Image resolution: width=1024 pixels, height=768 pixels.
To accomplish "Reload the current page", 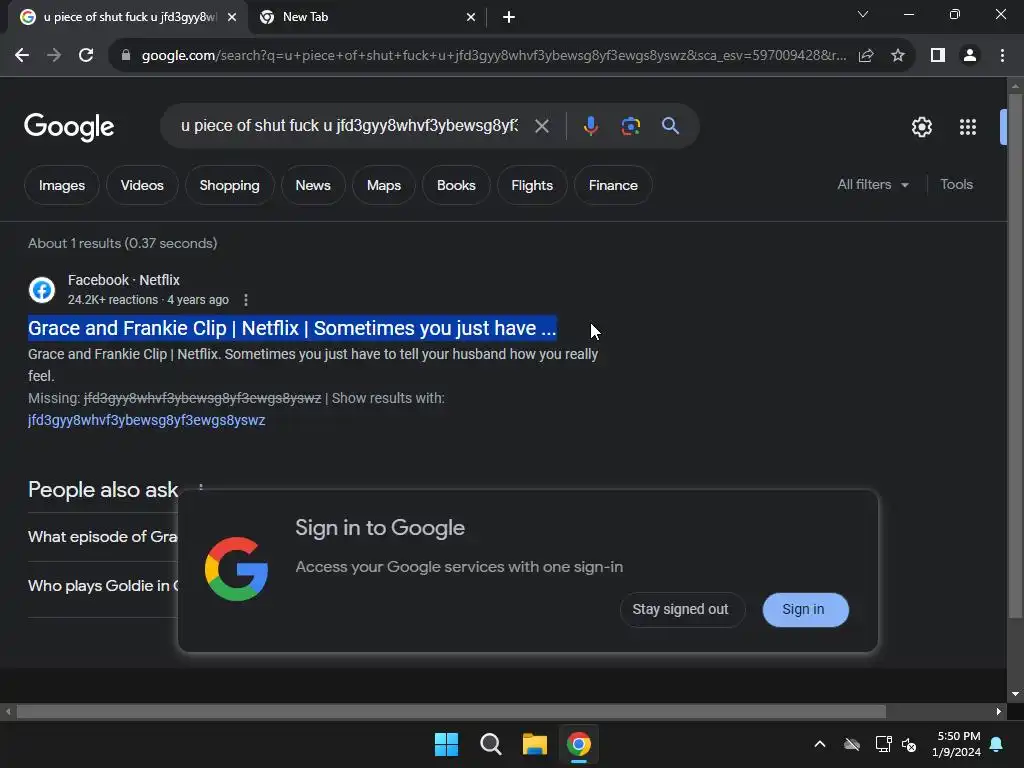I will click(86, 56).
